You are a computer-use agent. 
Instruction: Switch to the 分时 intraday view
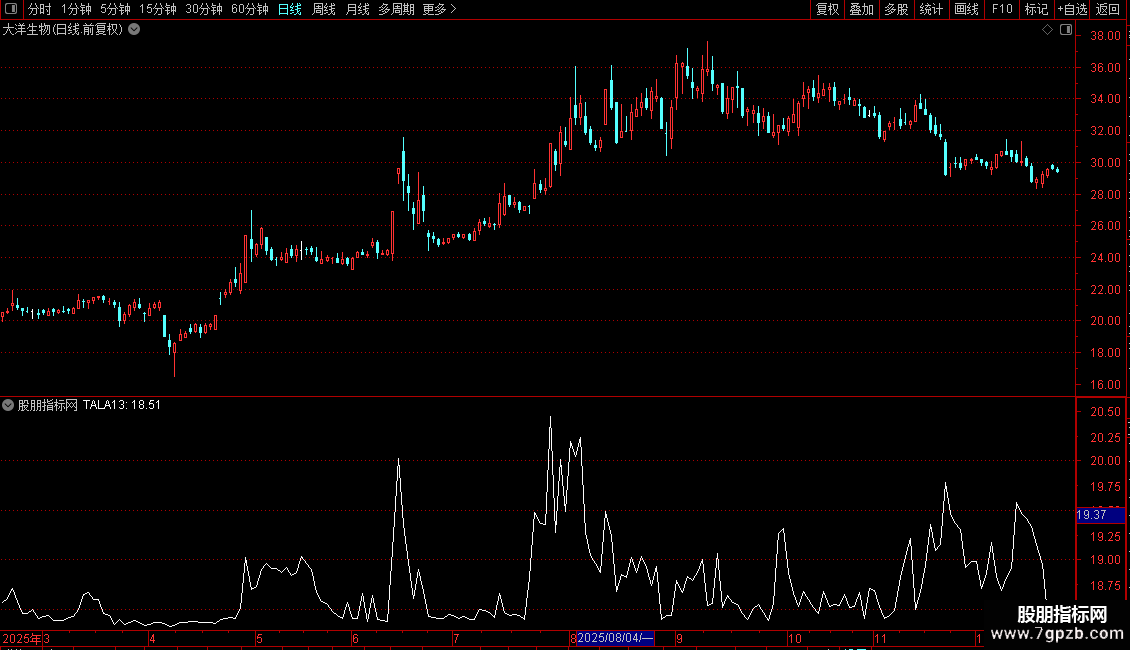(40, 9)
